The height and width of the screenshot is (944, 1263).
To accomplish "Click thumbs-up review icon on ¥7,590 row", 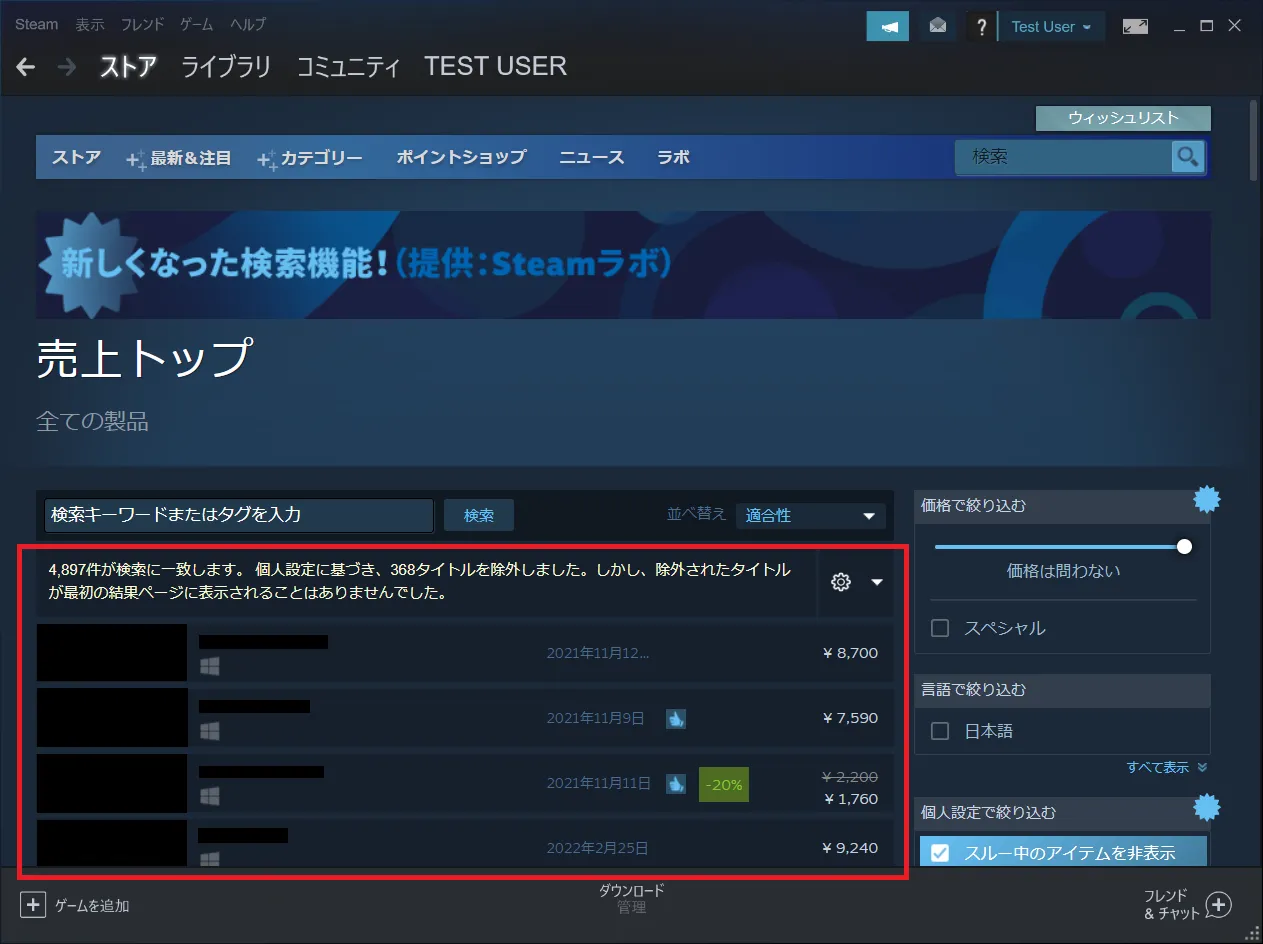I will [676, 718].
